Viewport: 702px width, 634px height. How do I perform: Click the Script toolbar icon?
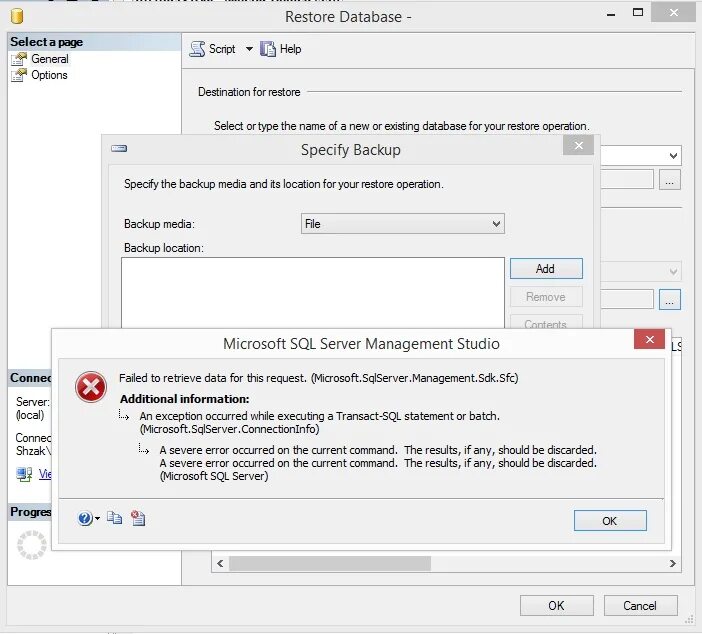197,49
